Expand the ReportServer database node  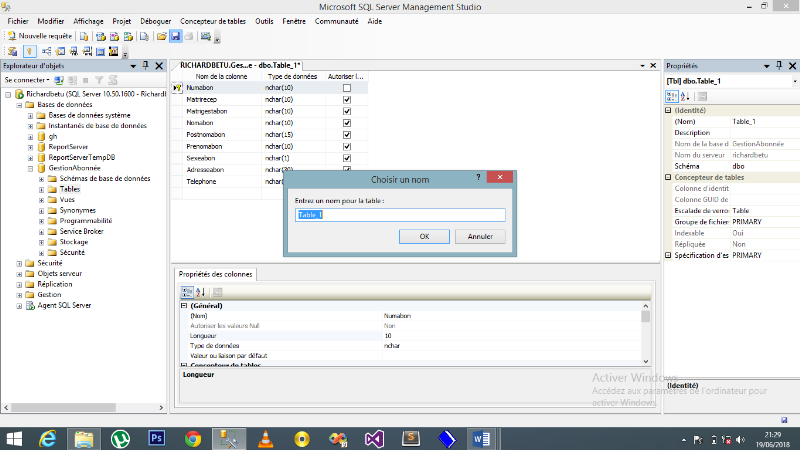30,147
